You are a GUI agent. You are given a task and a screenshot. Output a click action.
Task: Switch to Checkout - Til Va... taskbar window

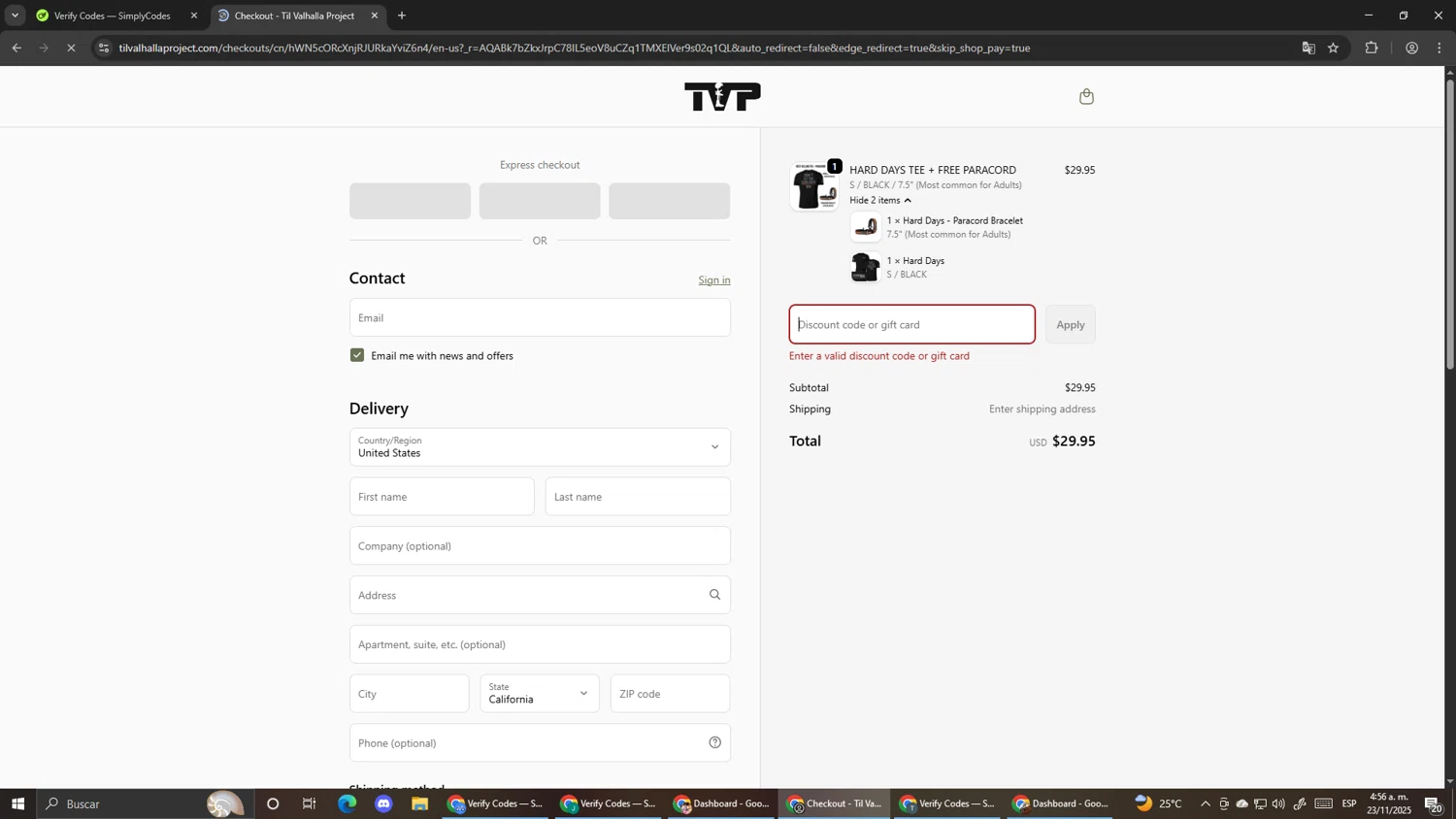point(834,803)
